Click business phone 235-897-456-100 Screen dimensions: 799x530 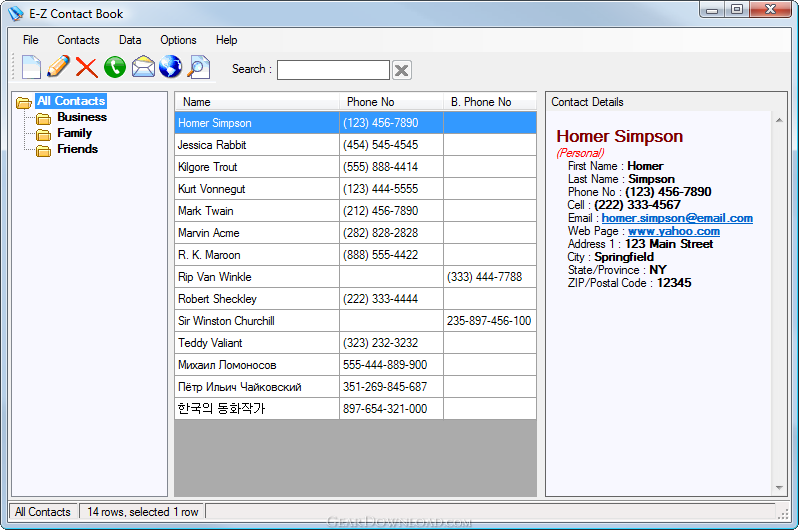(489, 321)
